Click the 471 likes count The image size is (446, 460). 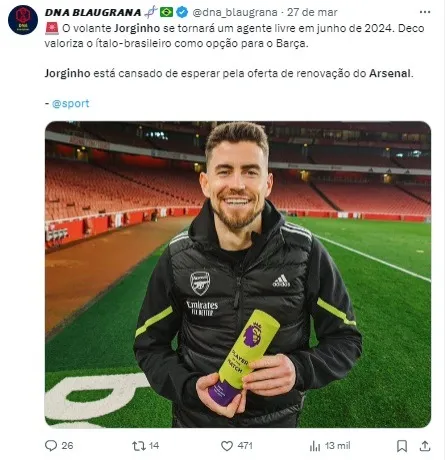pos(245,446)
